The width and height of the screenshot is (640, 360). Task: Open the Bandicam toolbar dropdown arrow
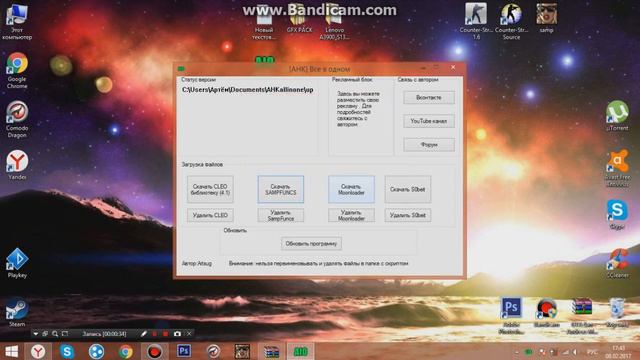point(36,334)
